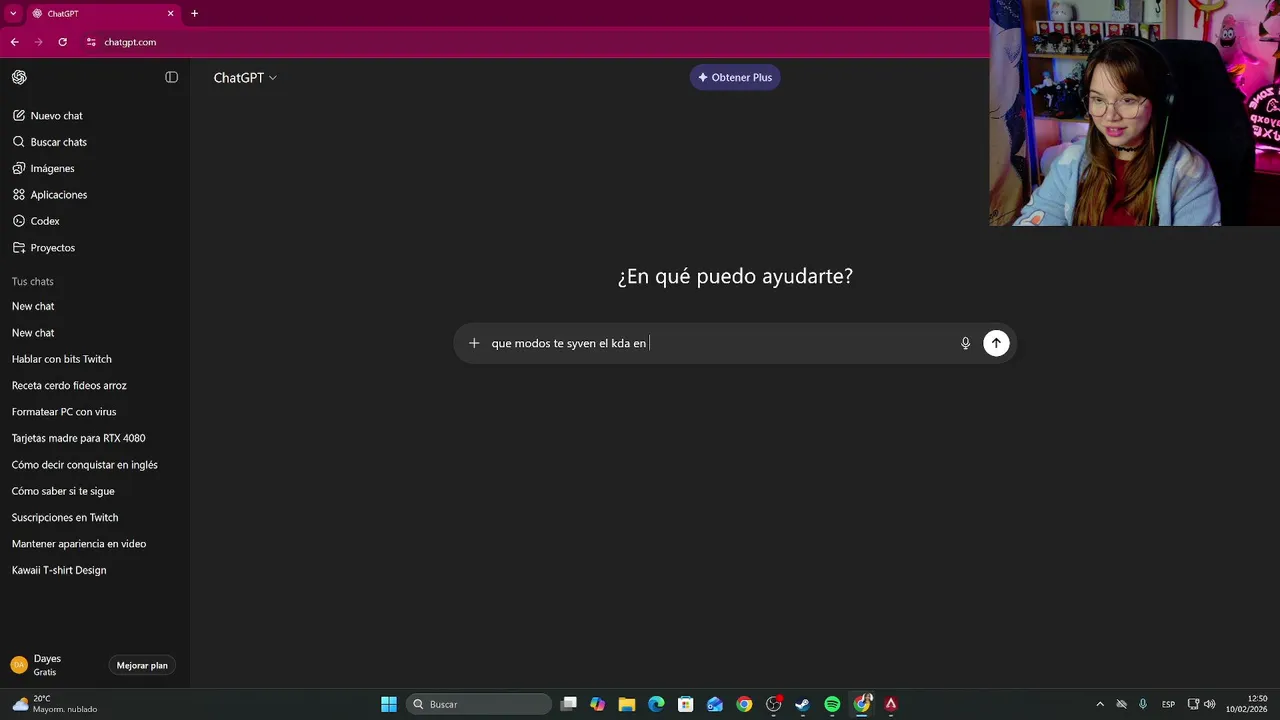Click the ESP language indicator
Image resolution: width=1280 pixels, height=720 pixels.
click(x=1168, y=704)
